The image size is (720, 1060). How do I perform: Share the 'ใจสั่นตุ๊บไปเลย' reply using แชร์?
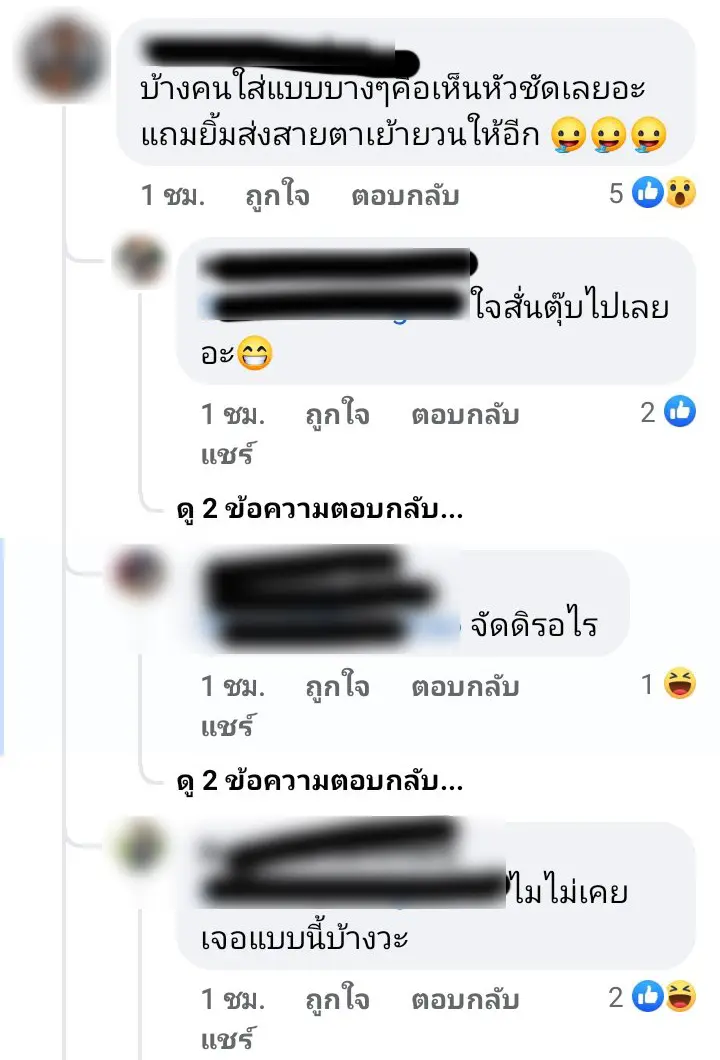point(228,454)
